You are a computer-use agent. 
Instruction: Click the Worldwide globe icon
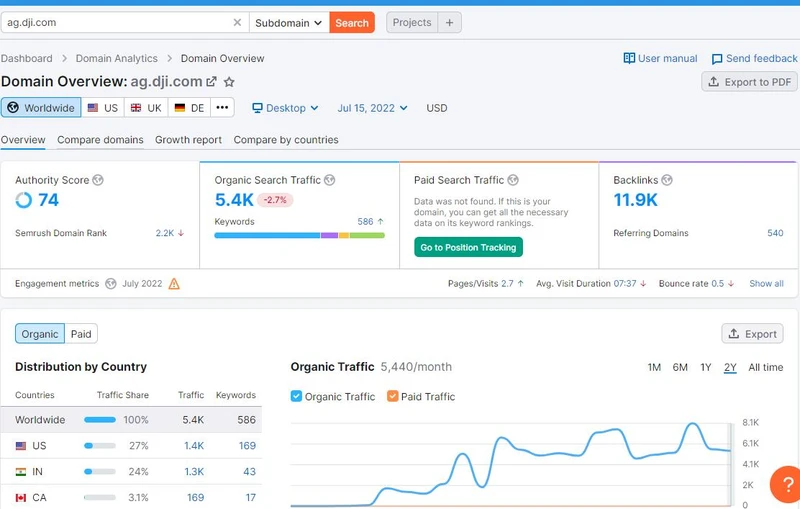pyautogui.click(x=13, y=108)
